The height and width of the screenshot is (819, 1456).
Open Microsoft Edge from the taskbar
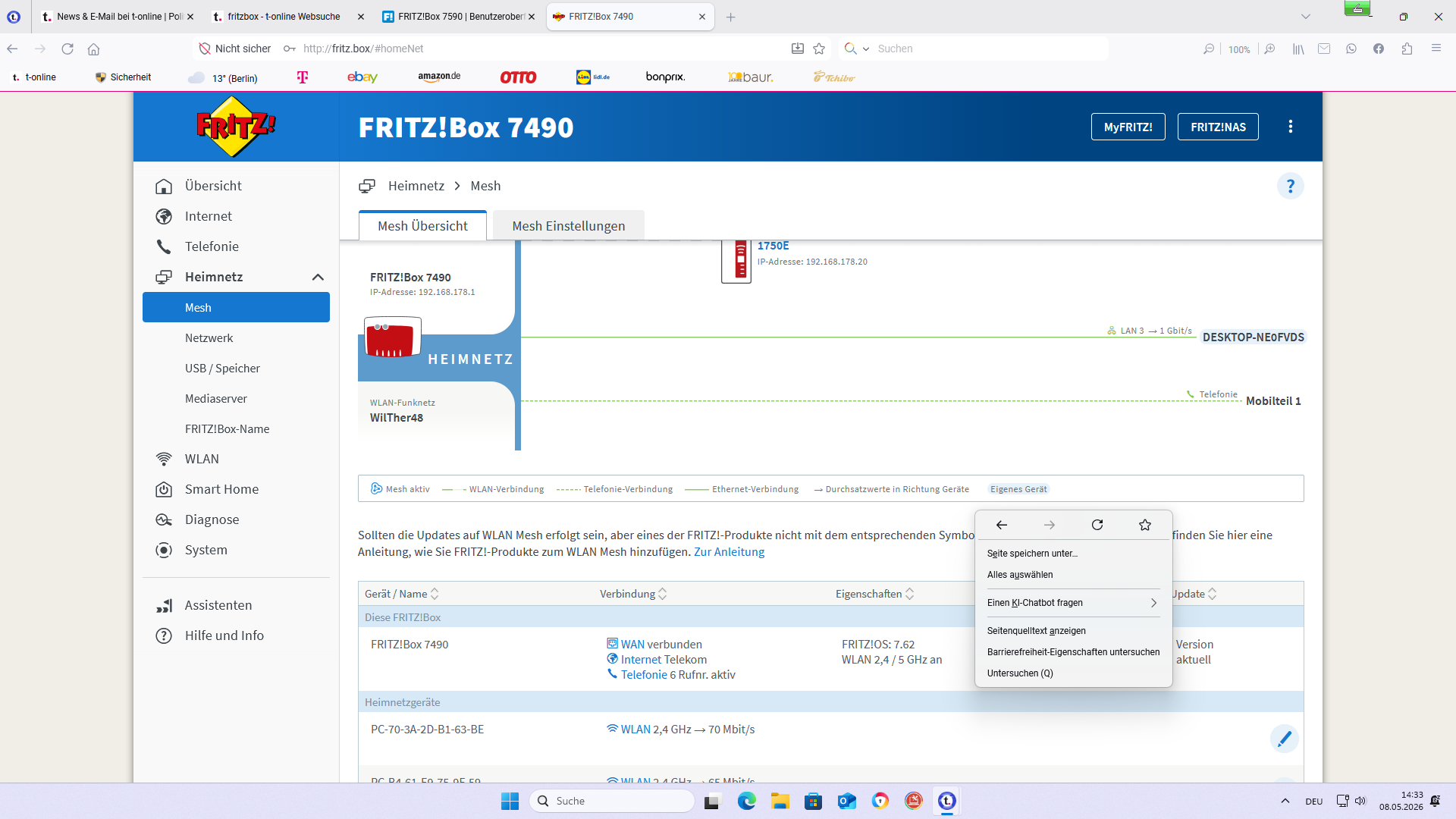pos(746,801)
